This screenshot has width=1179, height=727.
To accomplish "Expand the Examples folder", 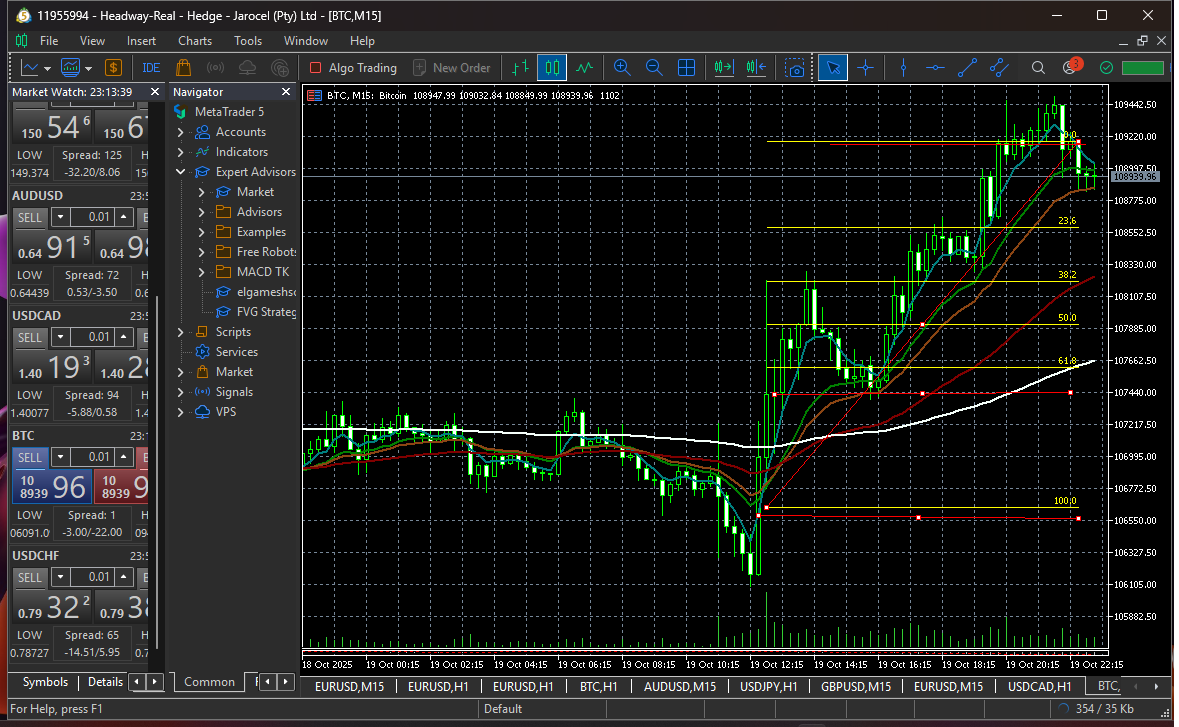I will point(202,232).
